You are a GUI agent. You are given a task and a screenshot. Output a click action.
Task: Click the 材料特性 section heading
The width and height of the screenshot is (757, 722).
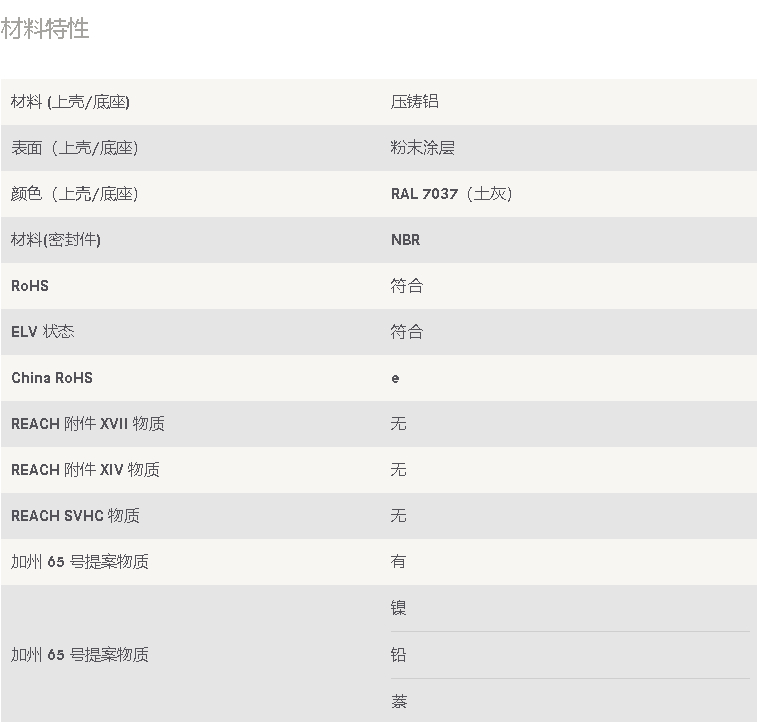click(x=45, y=29)
